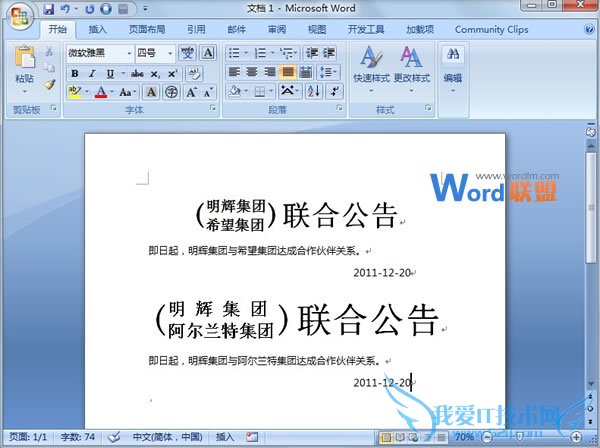The image size is (600, 448).
Task: Click the Office button
Action: [x=19, y=16]
